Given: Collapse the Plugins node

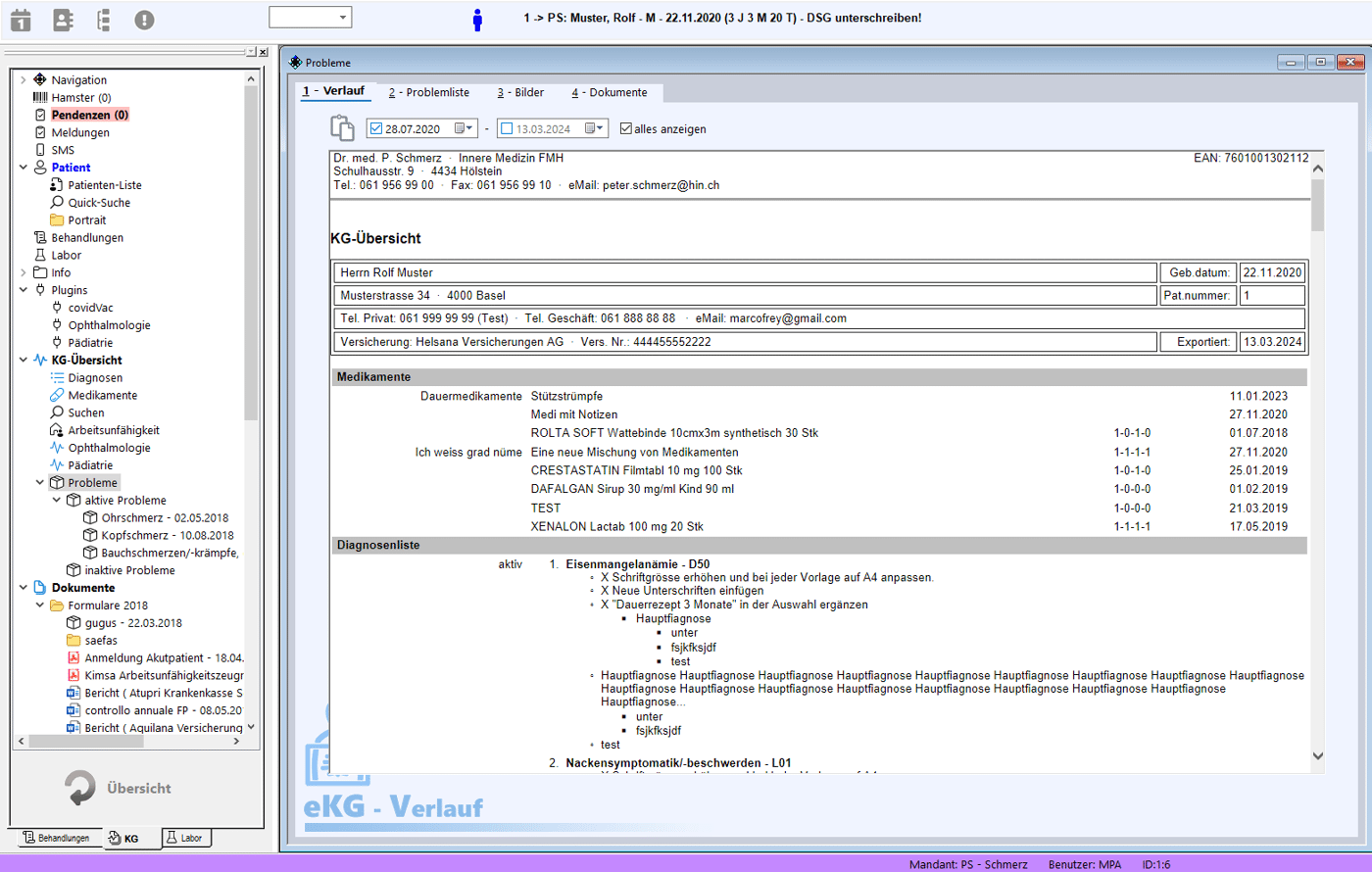Looking at the screenshot, I should pyautogui.click(x=24, y=290).
